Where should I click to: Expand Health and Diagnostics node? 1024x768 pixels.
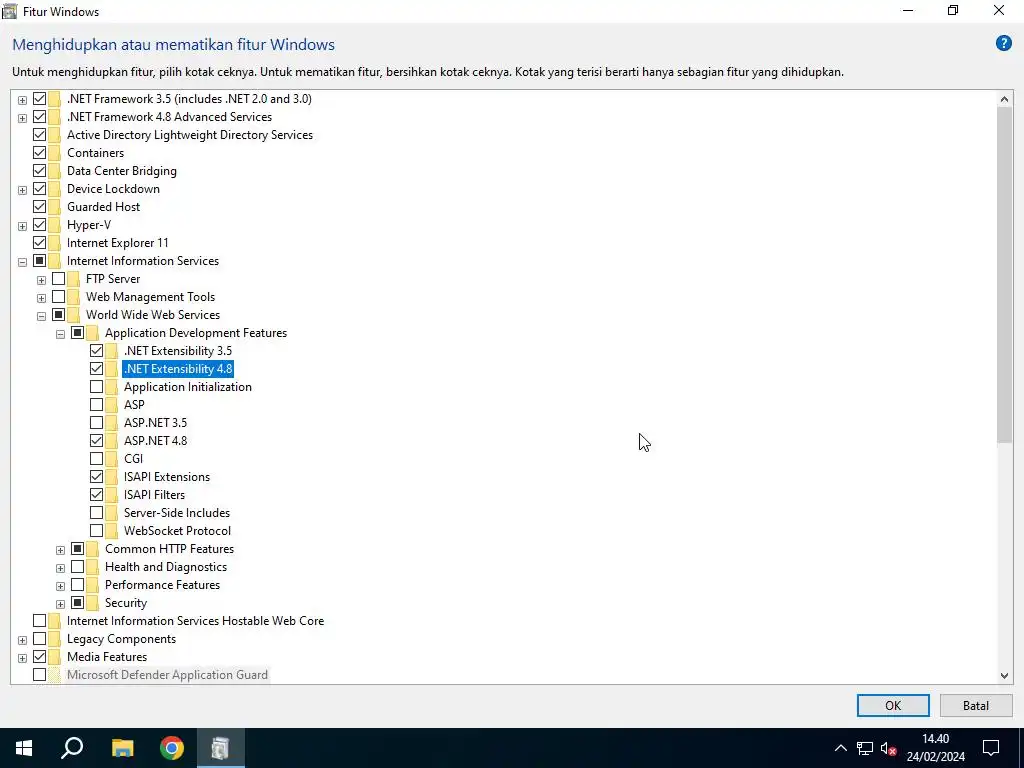point(60,568)
